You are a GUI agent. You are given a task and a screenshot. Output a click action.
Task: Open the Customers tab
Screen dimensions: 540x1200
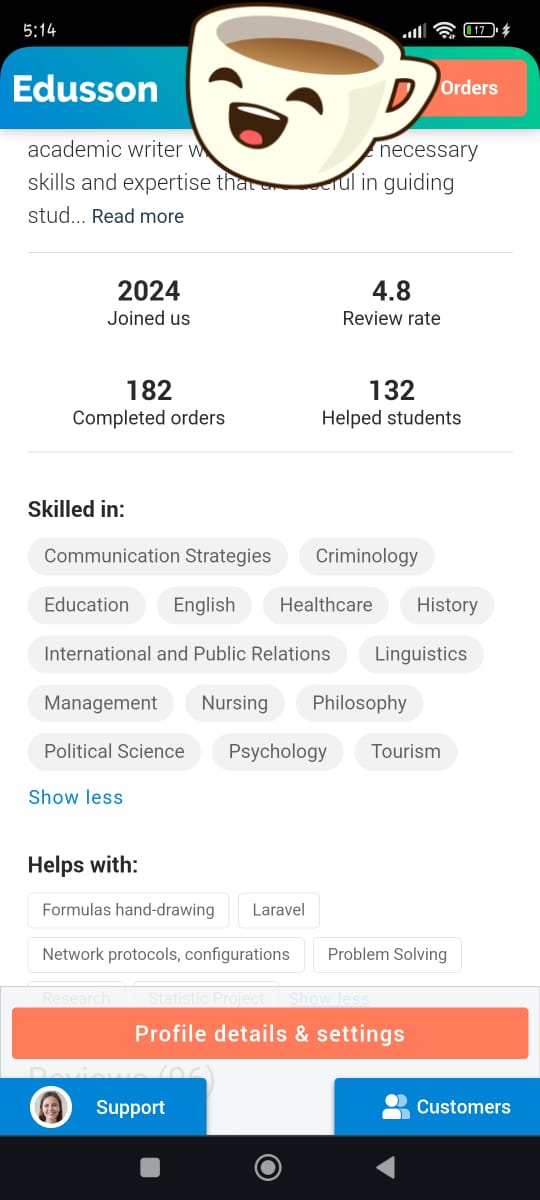click(437, 1107)
